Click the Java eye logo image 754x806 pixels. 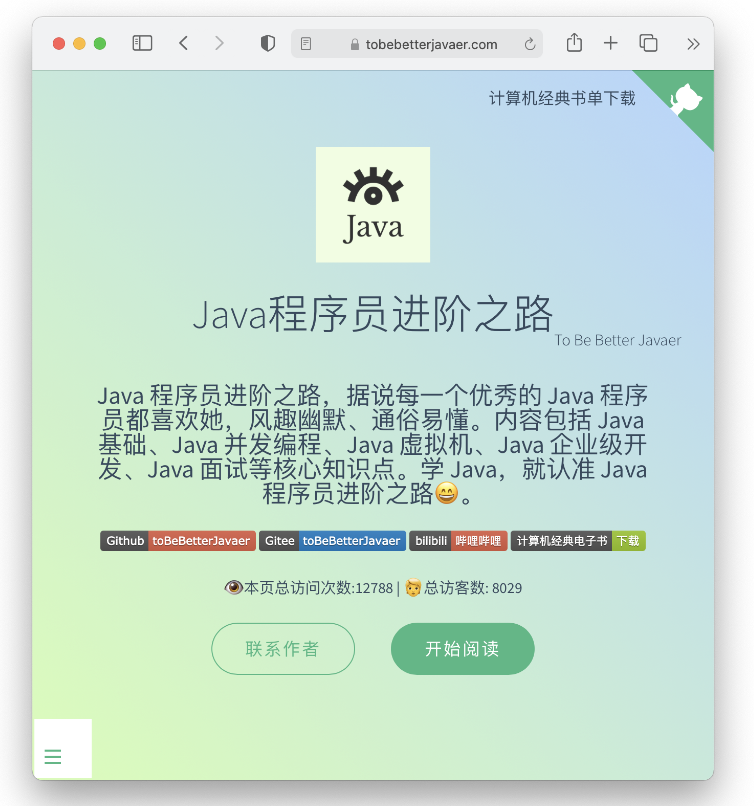coord(373,205)
